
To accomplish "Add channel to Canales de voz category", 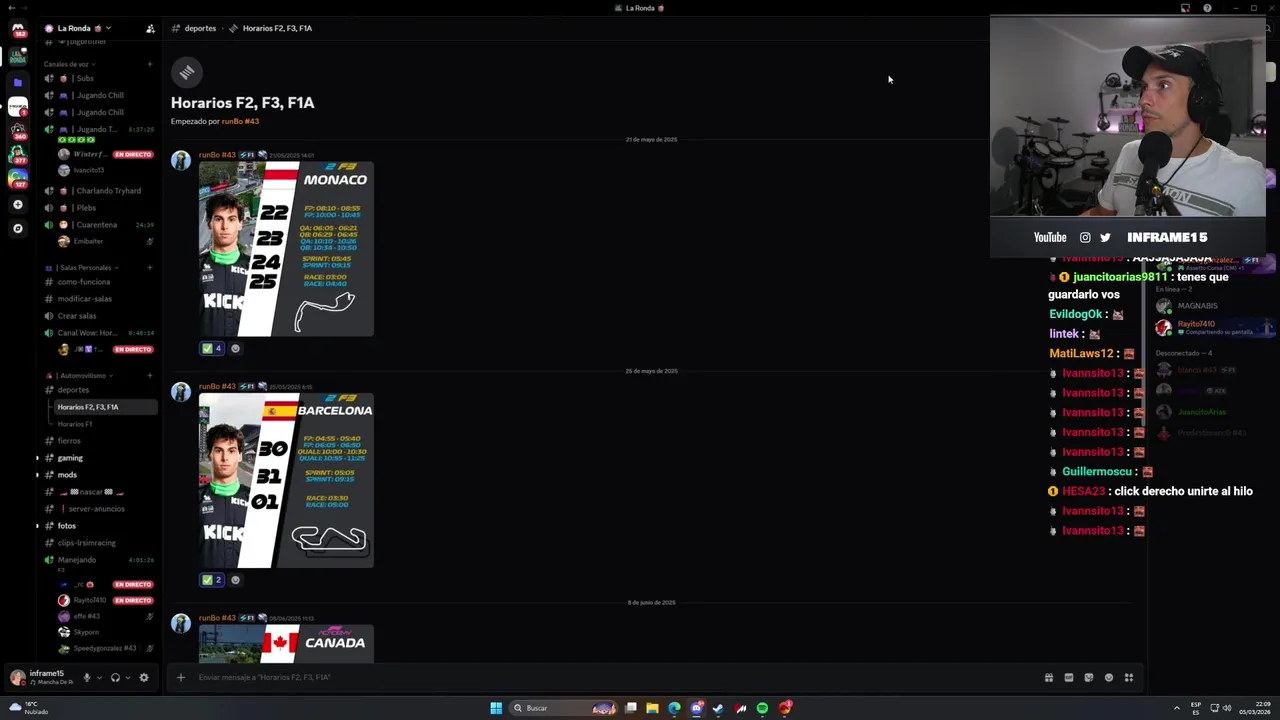I will coord(150,64).
